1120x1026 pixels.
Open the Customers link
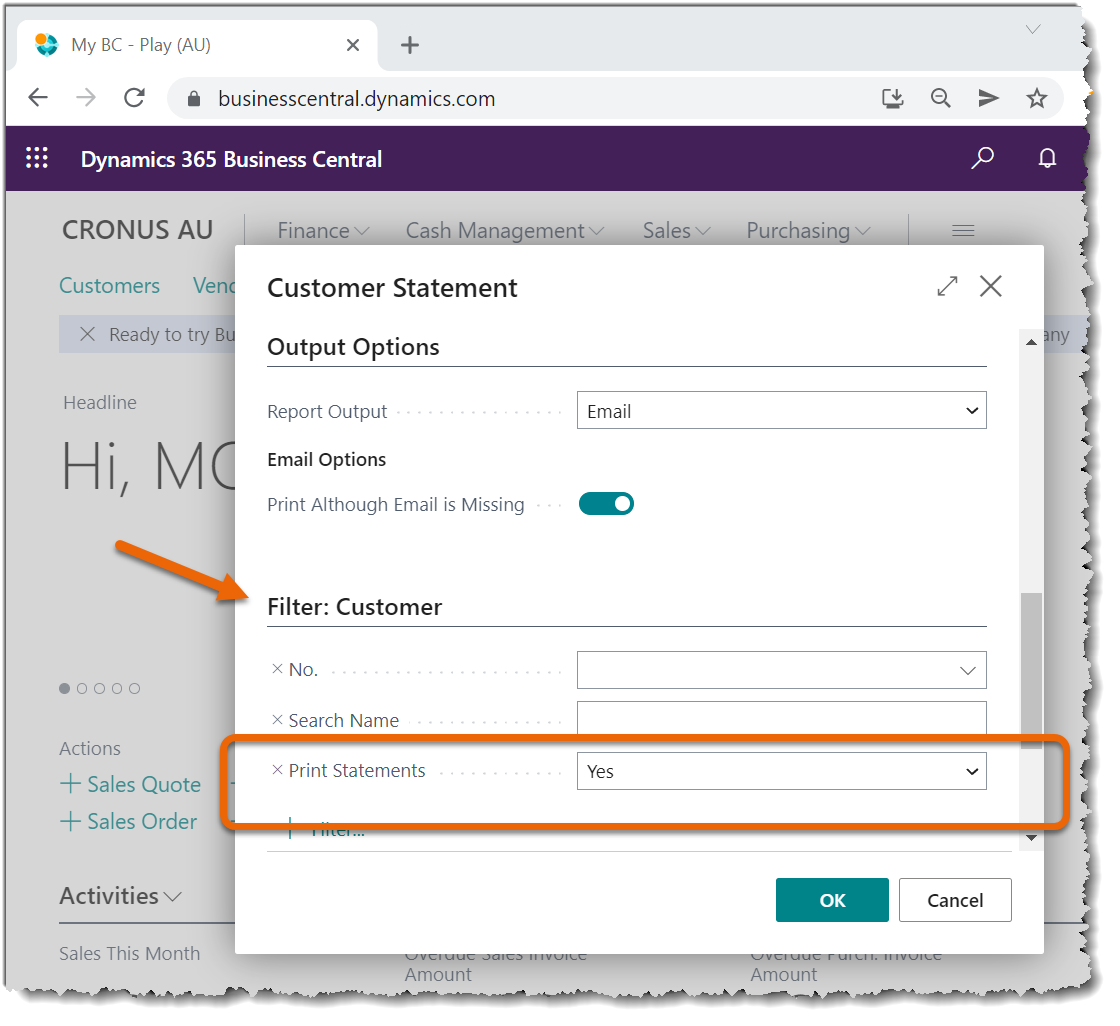point(109,285)
